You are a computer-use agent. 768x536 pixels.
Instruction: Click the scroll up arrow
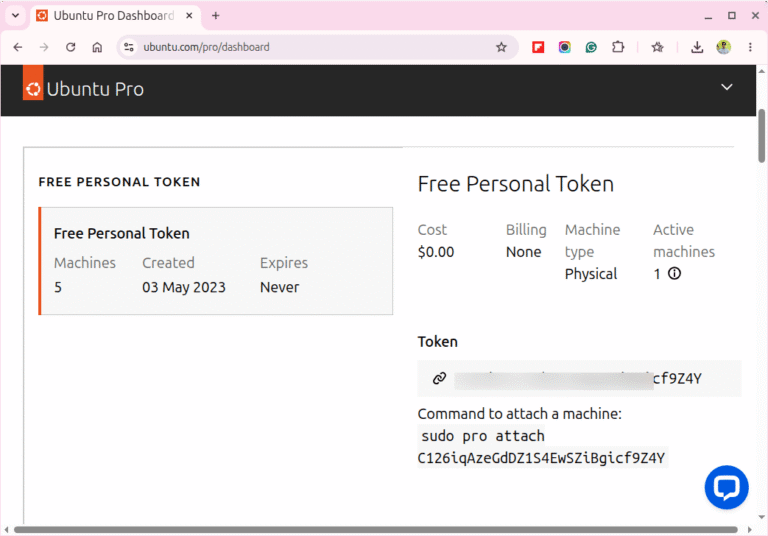(762, 71)
